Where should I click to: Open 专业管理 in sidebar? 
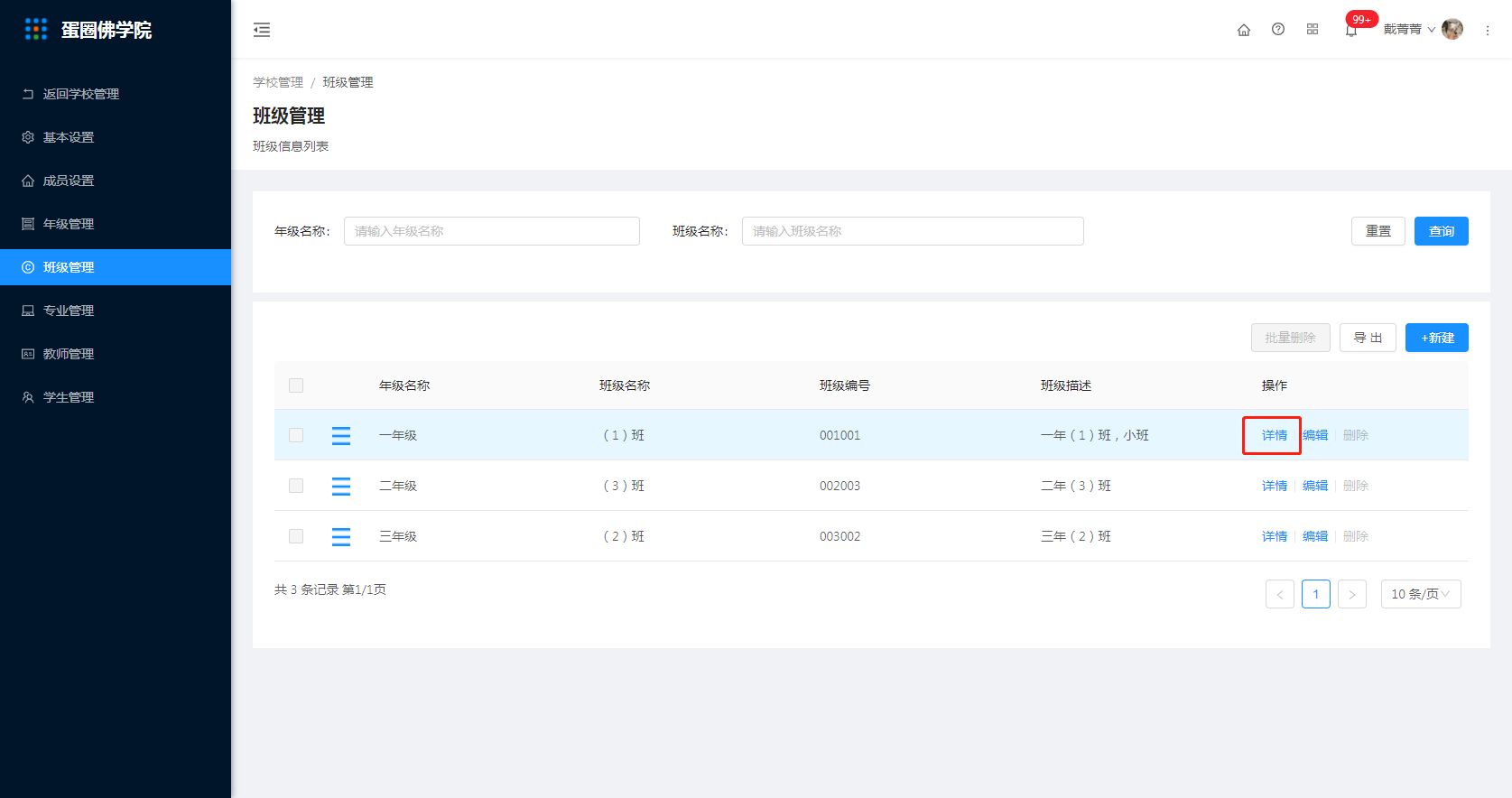coord(116,311)
